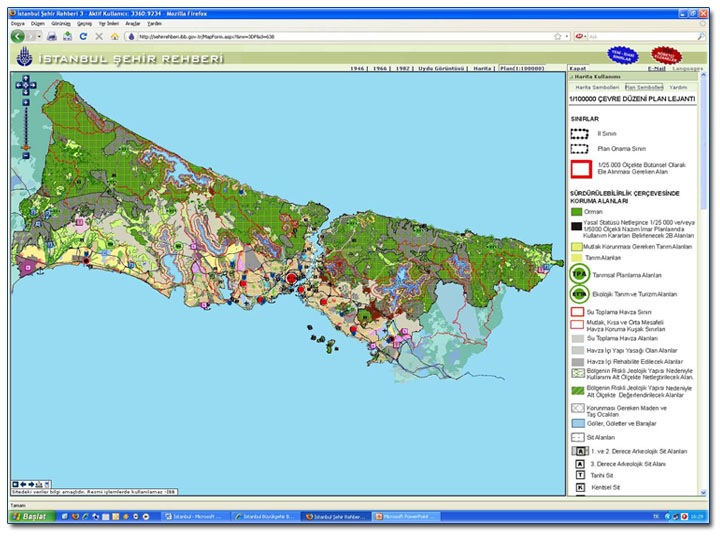The image size is (720, 536).
Task: Zoom out with the minus button
Action: pyautogui.click(x=26, y=156)
